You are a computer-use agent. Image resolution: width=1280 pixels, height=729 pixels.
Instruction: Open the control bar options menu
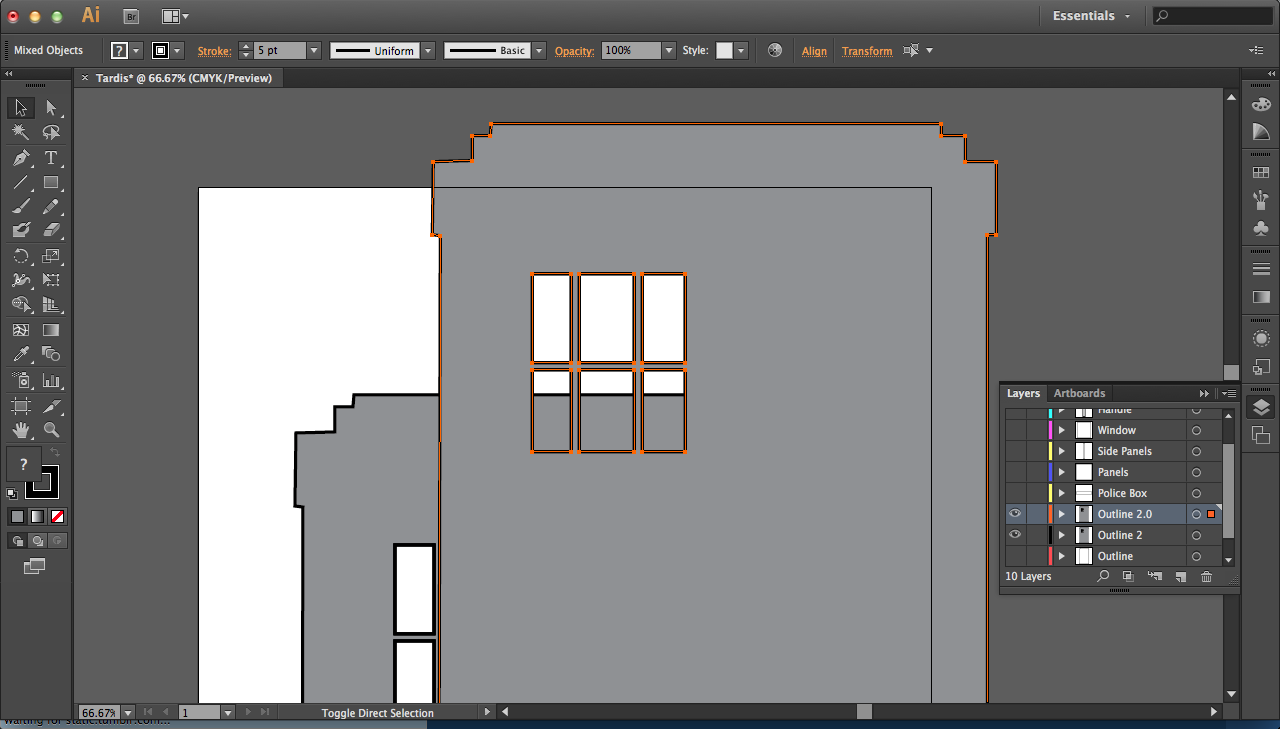click(x=1256, y=50)
